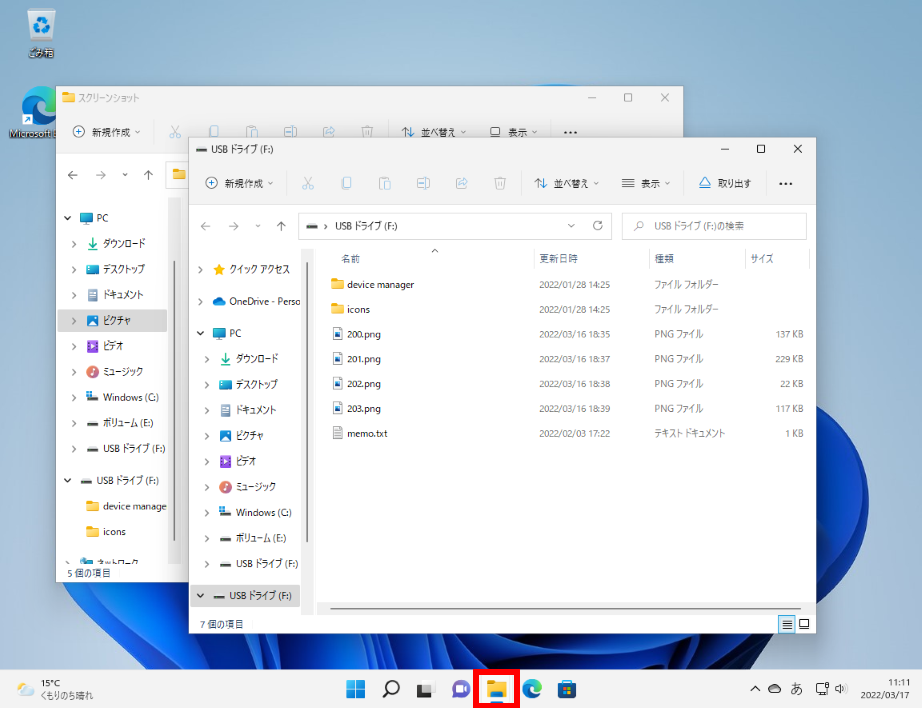Open taskbar Search
The height and width of the screenshot is (708, 922).
(x=390, y=689)
